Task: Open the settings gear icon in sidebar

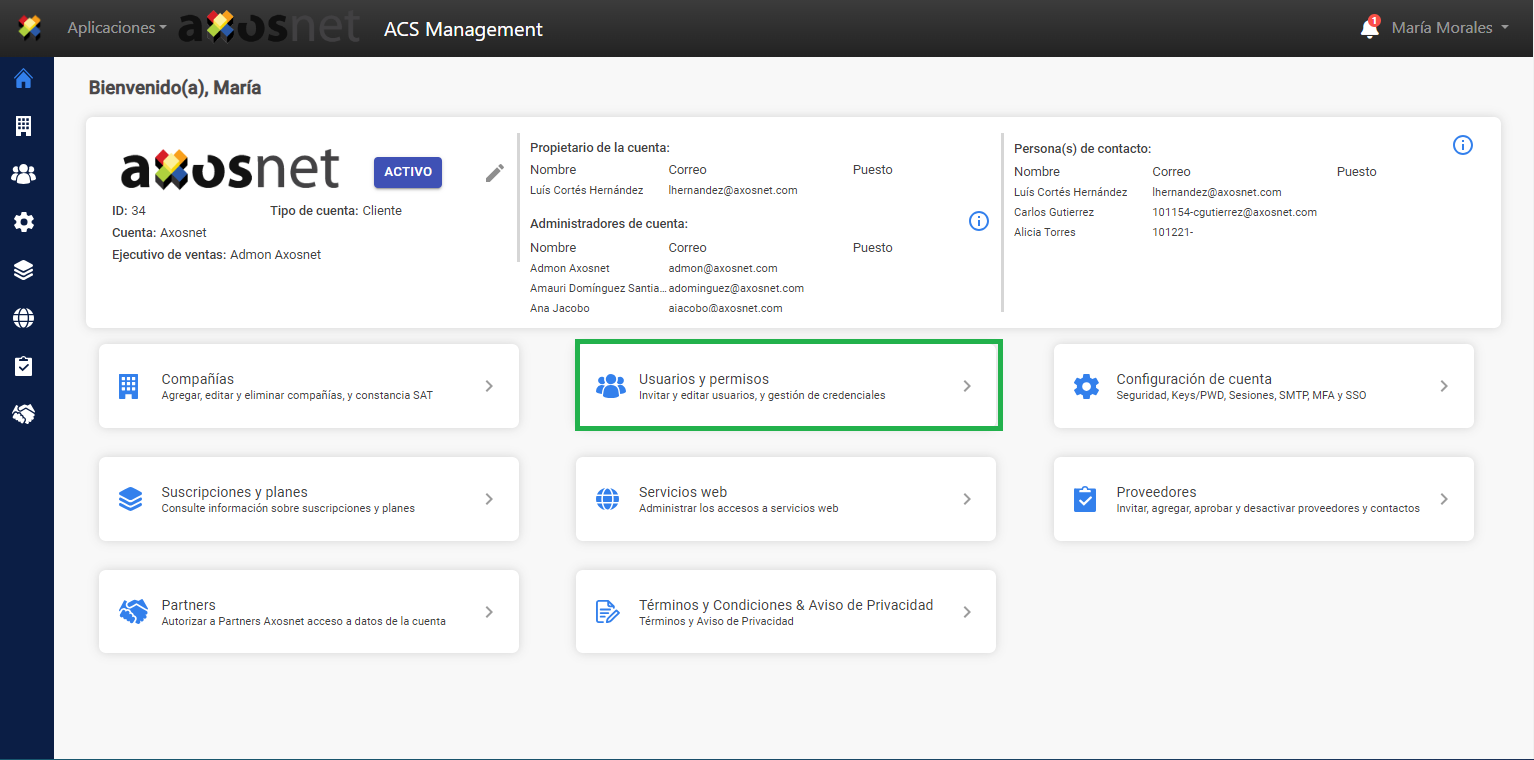Action: [x=24, y=222]
